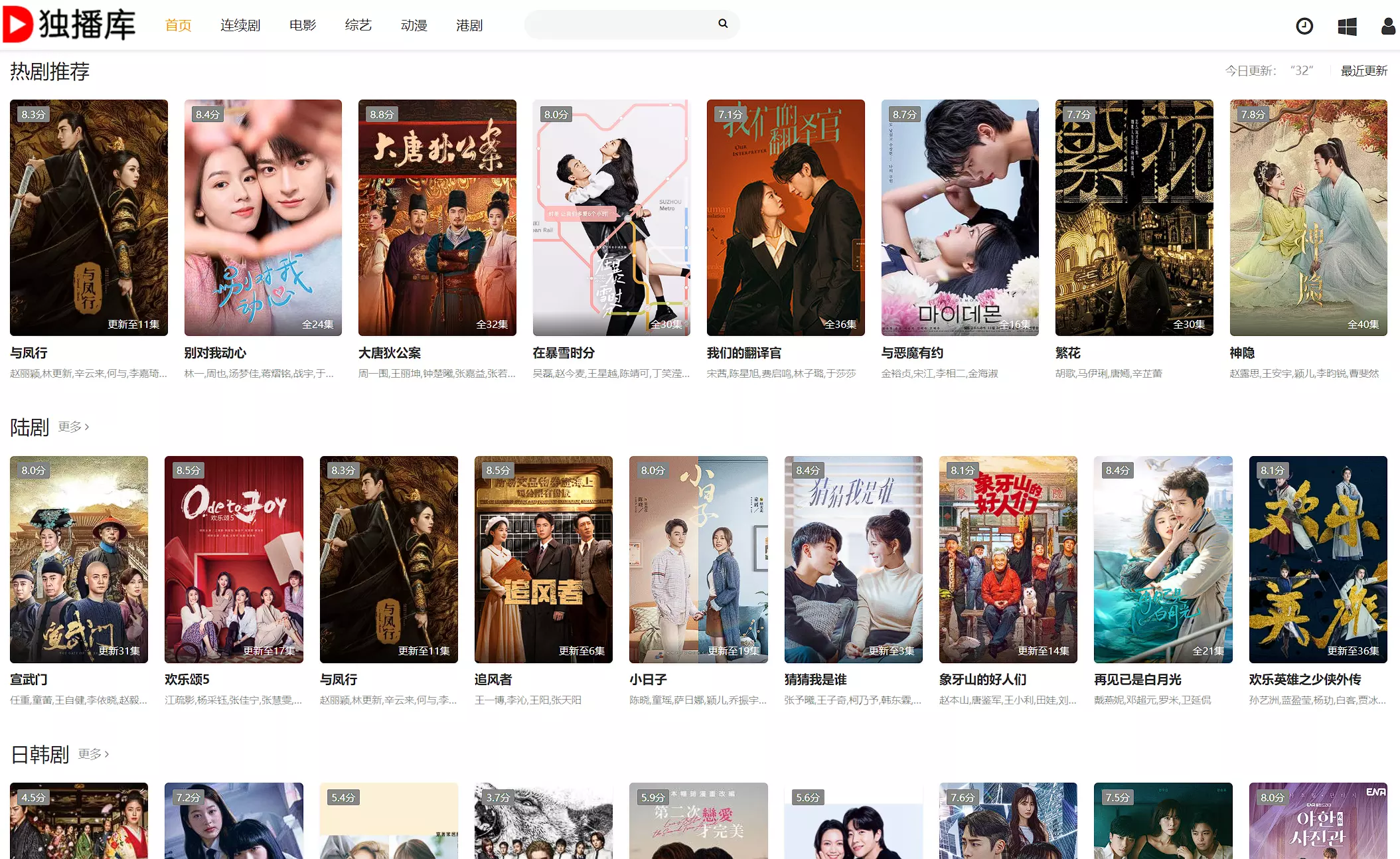Viewport: 1400px width, 859px height.
Task: Open the 连续剧 menu item
Action: pyautogui.click(x=240, y=25)
